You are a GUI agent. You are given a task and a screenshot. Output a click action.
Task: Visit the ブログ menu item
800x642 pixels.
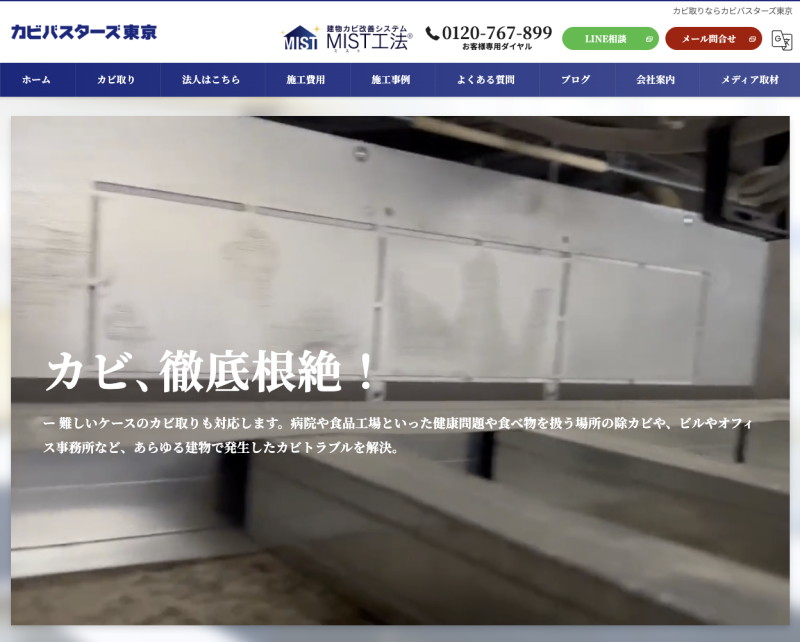point(575,80)
